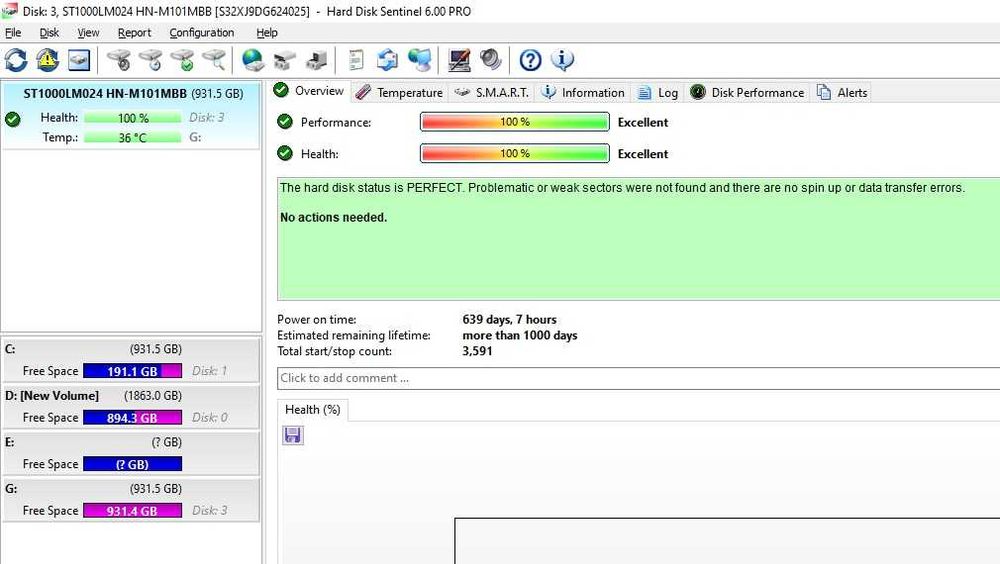Click the speaker sound alert icon
Image resolution: width=1000 pixels, height=564 pixels.
pyautogui.click(x=490, y=60)
